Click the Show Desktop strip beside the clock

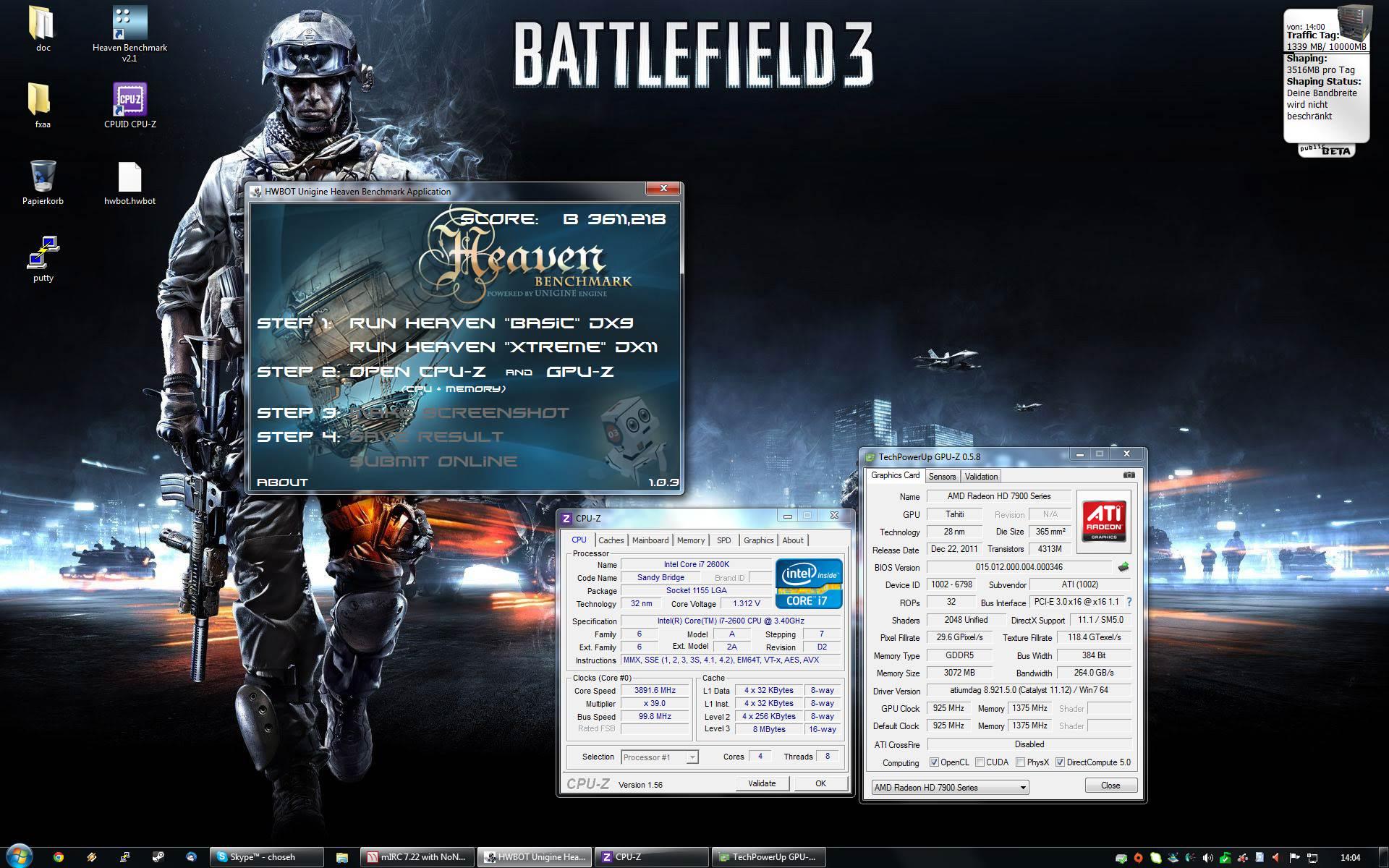[1383, 857]
